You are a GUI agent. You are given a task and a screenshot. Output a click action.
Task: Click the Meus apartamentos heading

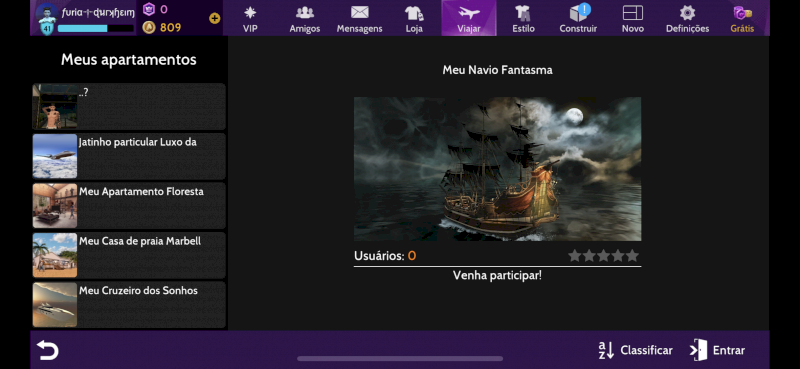tap(129, 60)
